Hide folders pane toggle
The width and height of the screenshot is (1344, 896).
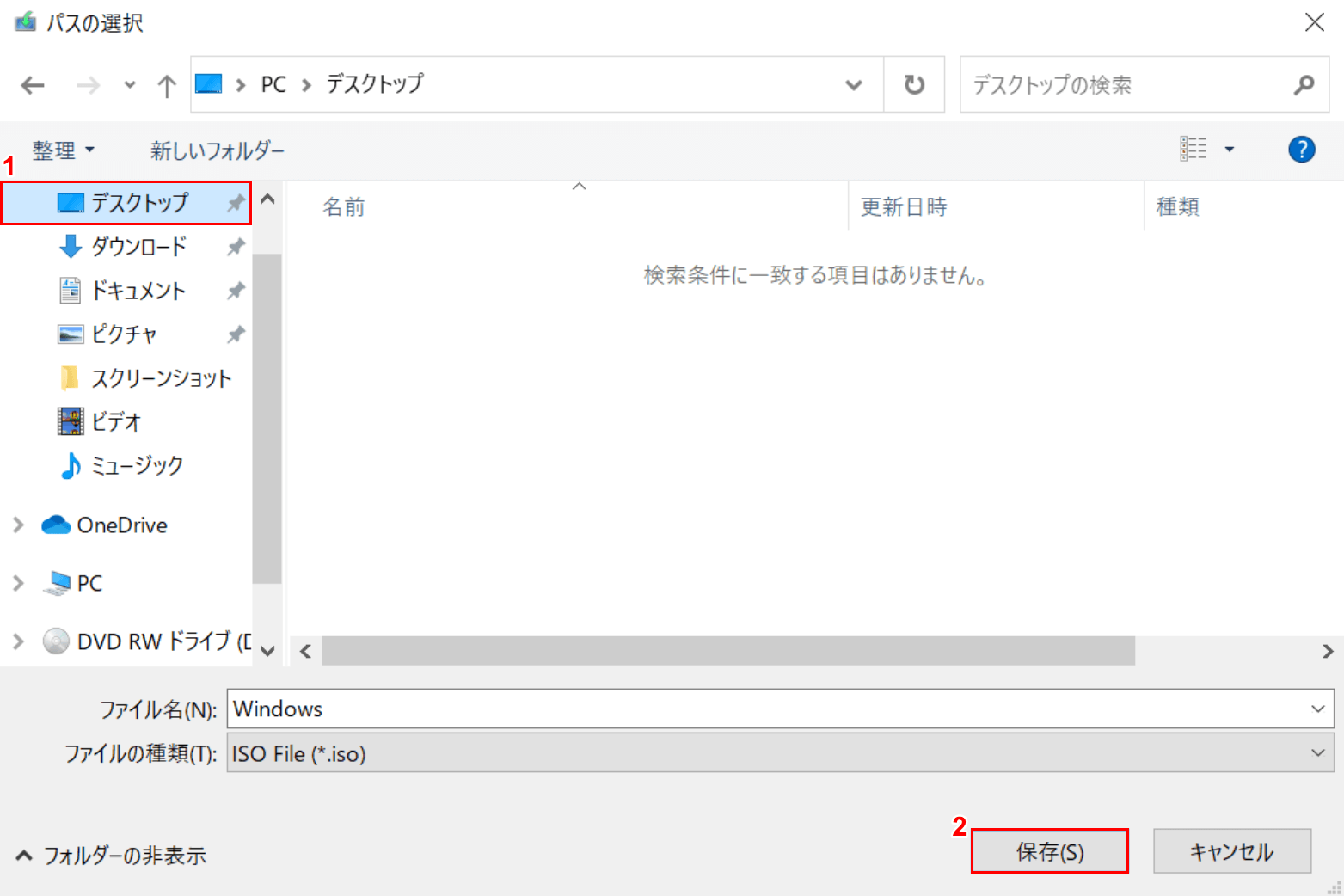[x=112, y=856]
